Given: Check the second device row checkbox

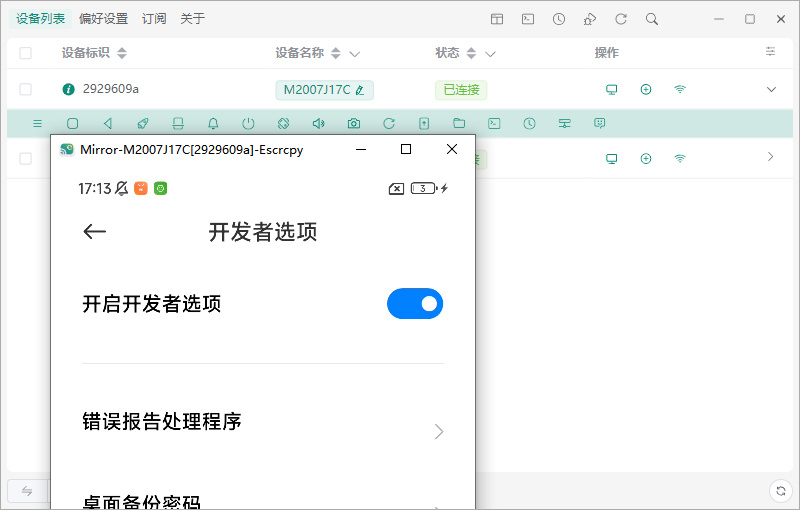Looking at the screenshot, I should point(26,159).
